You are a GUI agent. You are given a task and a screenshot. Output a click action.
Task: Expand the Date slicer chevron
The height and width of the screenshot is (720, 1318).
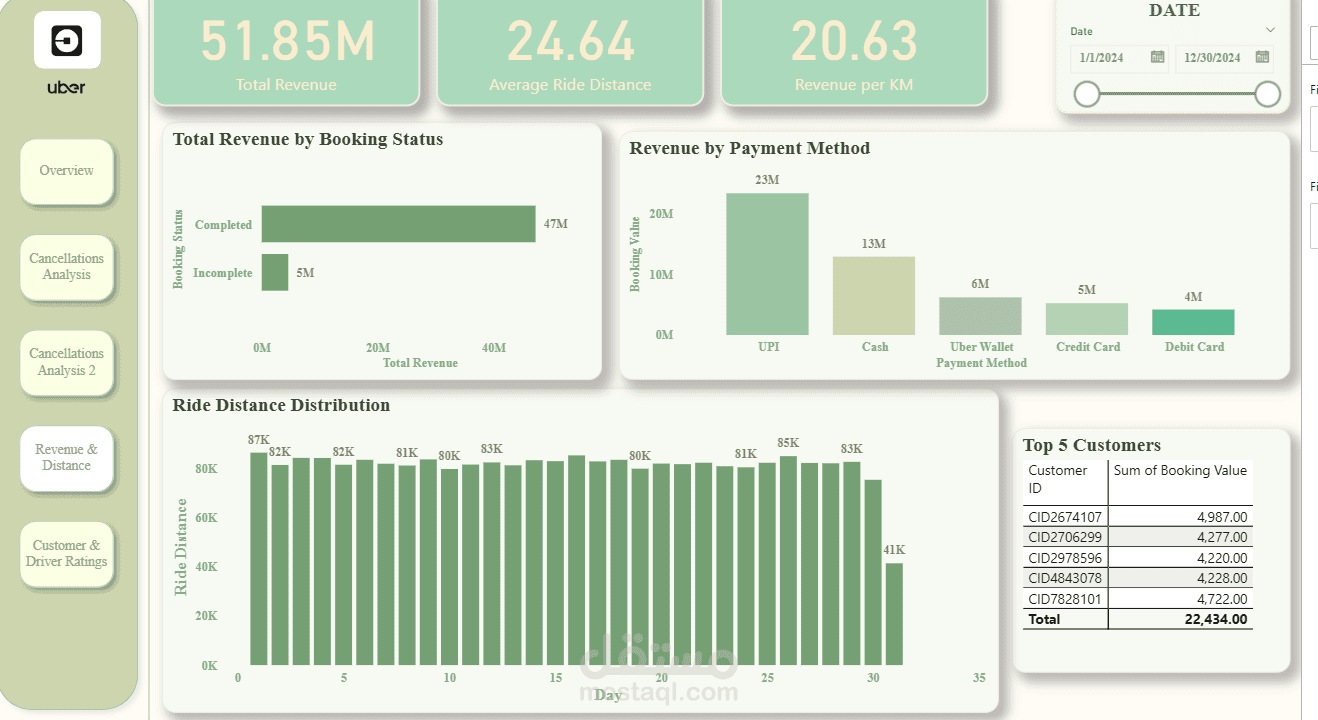1270,31
